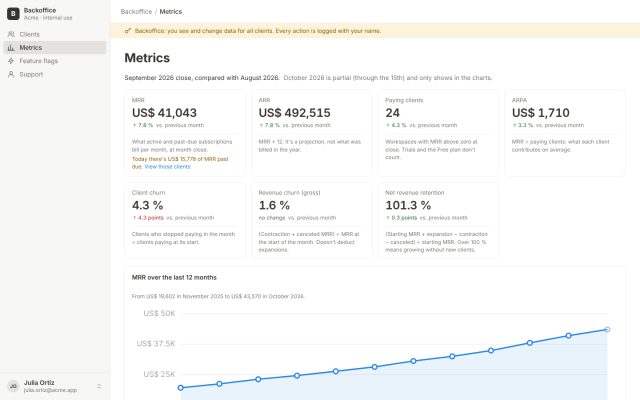Click the green 0.3 points retention change
The width and height of the screenshot is (640, 400).
point(401,218)
